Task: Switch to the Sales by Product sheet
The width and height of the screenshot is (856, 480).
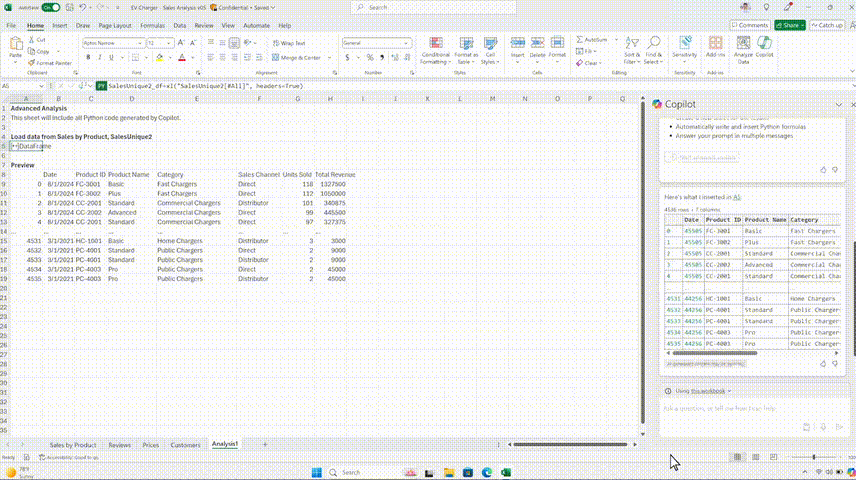Action: click(x=73, y=445)
